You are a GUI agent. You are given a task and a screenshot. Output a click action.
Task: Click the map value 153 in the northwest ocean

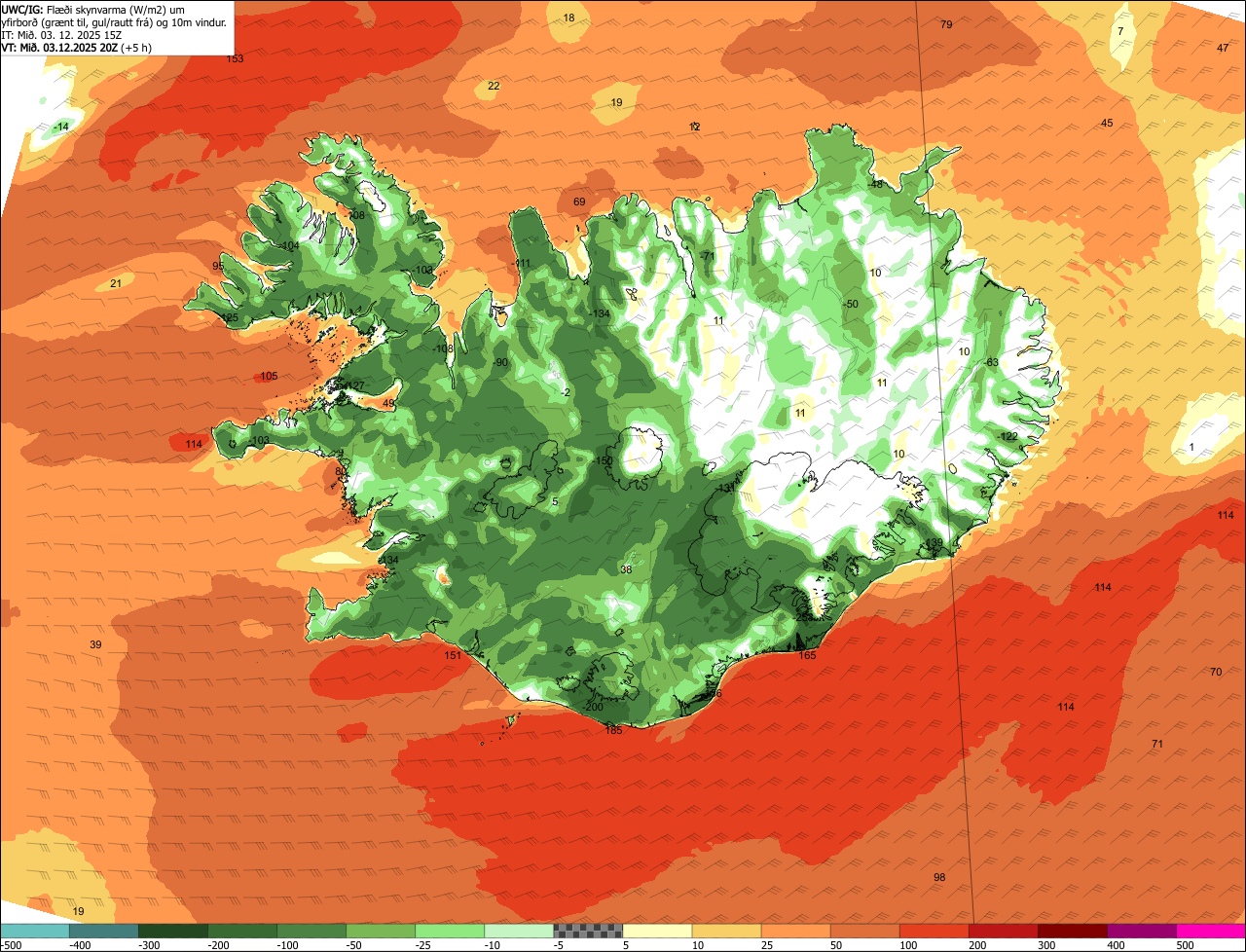(x=235, y=59)
